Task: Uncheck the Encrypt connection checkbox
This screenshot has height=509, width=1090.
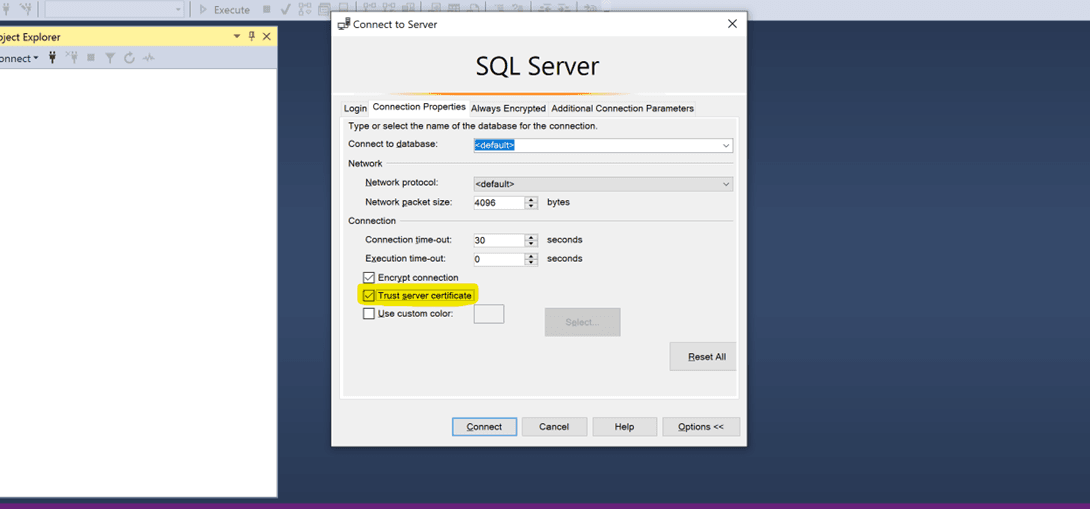Action: [369, 277]
